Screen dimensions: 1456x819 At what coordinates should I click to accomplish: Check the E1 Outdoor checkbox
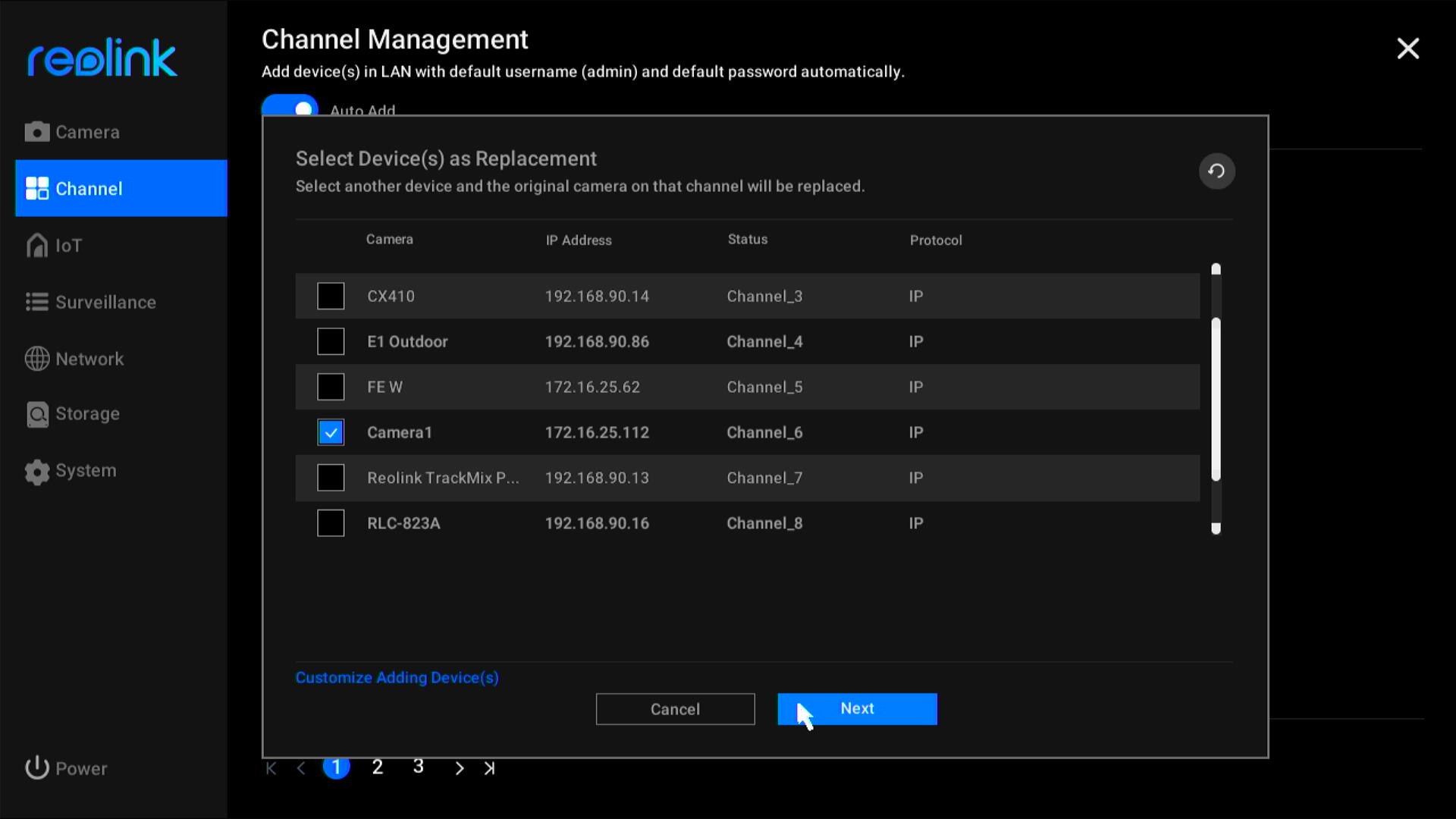[x=331, y=341]
